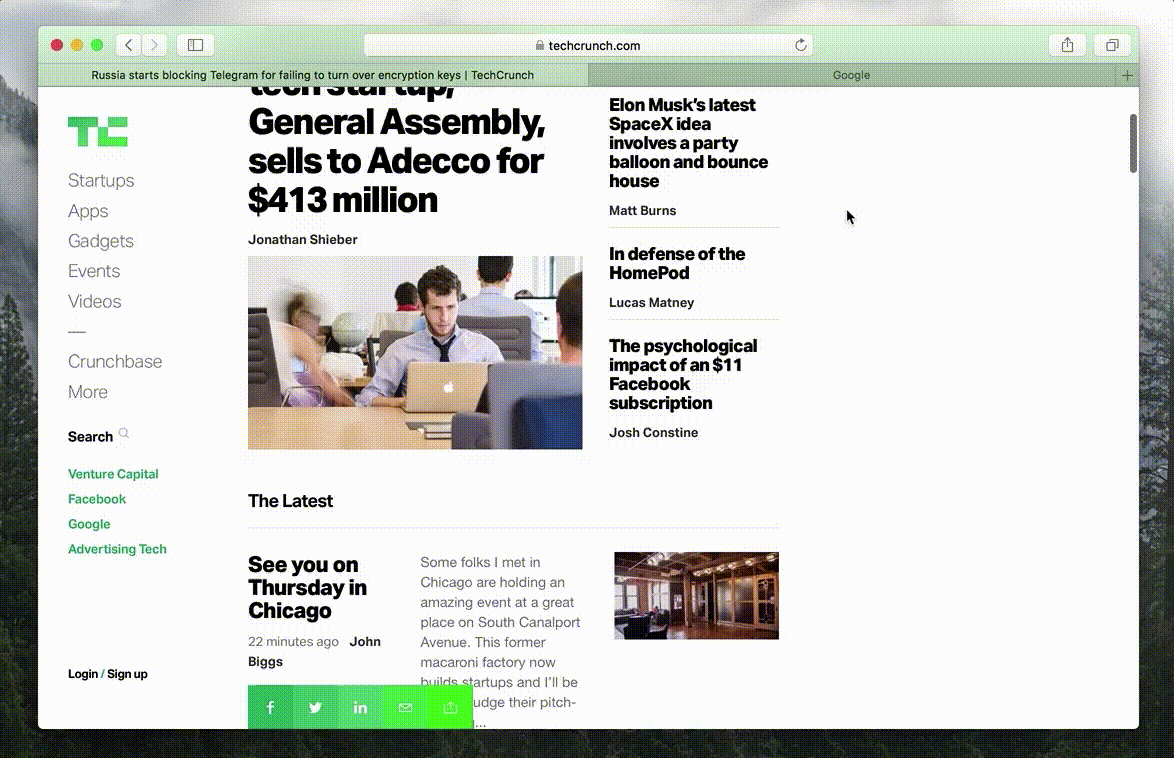Switch to the Google tab

(x=851, y=75)
